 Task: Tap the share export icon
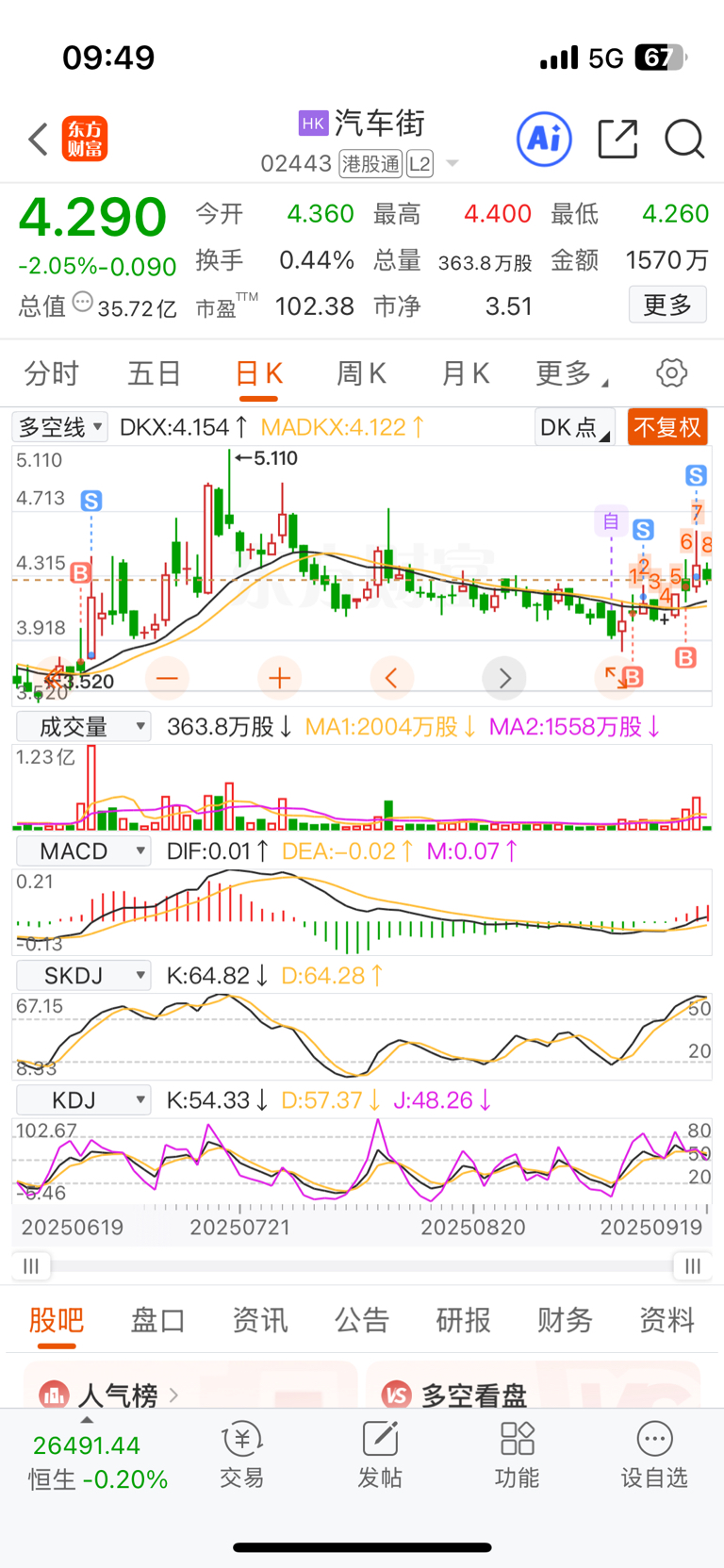point(618,139)
